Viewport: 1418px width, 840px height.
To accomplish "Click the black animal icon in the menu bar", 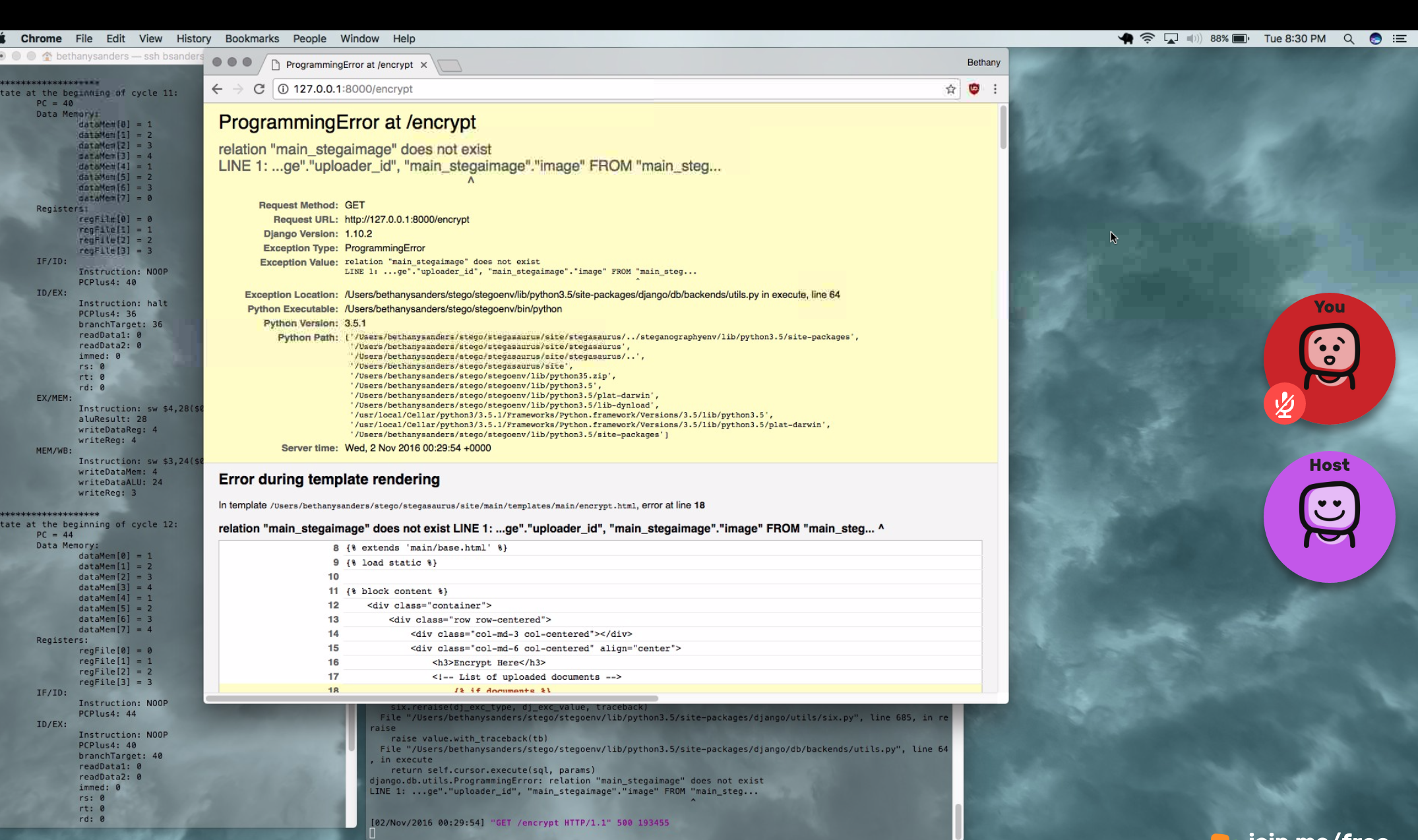I will pyautogui.click(x=1125, y=38).
